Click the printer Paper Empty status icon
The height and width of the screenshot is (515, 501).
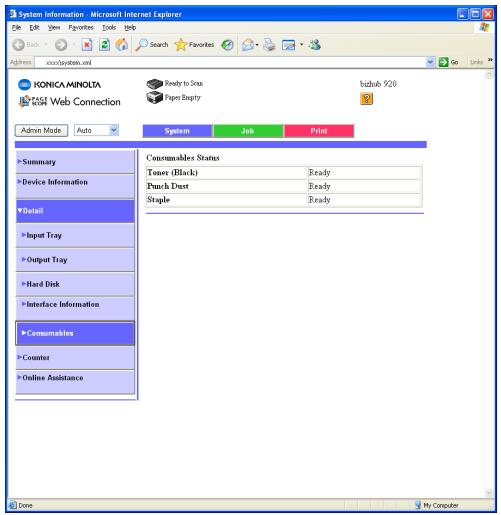pos(155,98)
